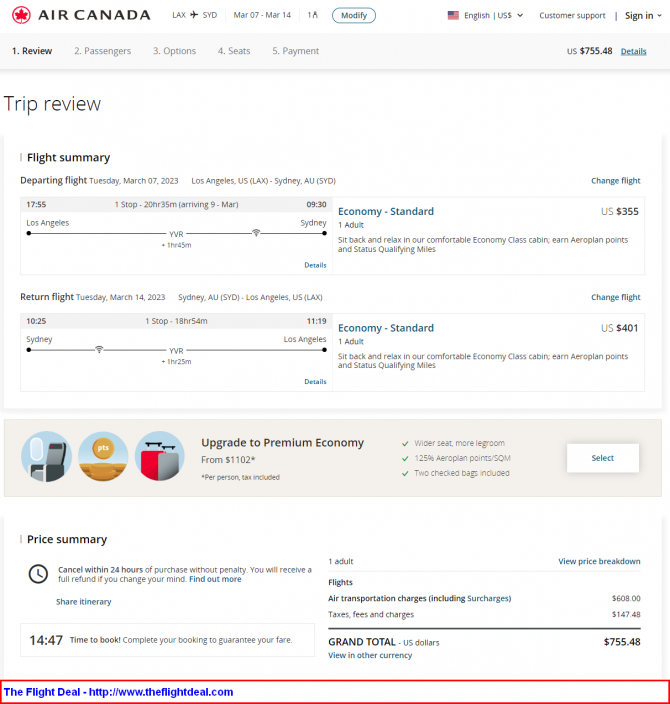670x704 pixels.
Task: Click the 17:55 departure time
Action: 36,205
